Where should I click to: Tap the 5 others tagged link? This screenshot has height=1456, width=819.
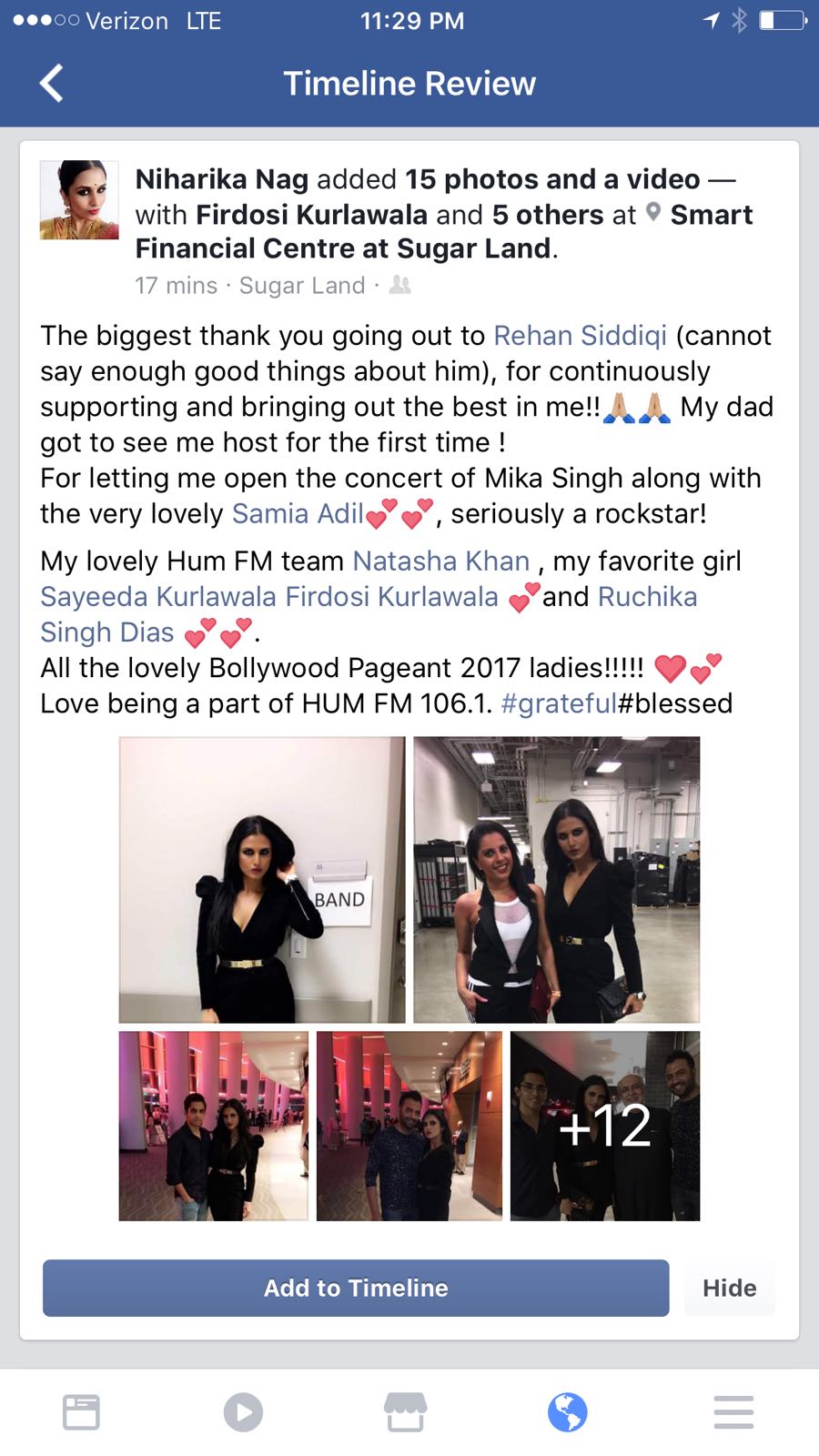pyautogui.click(x=547, y=215)
